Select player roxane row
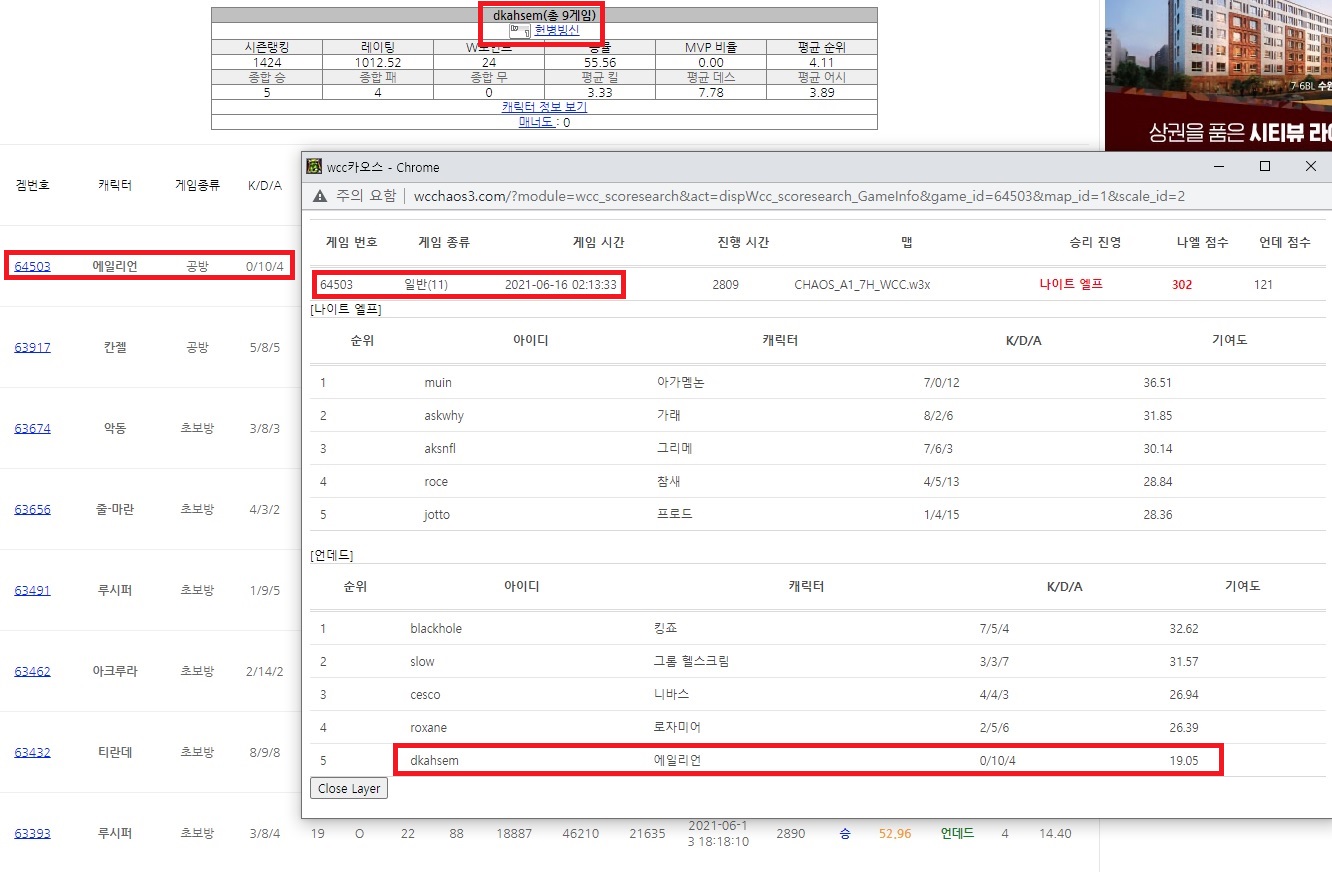 pyautogui.click(x=817, y=727)
